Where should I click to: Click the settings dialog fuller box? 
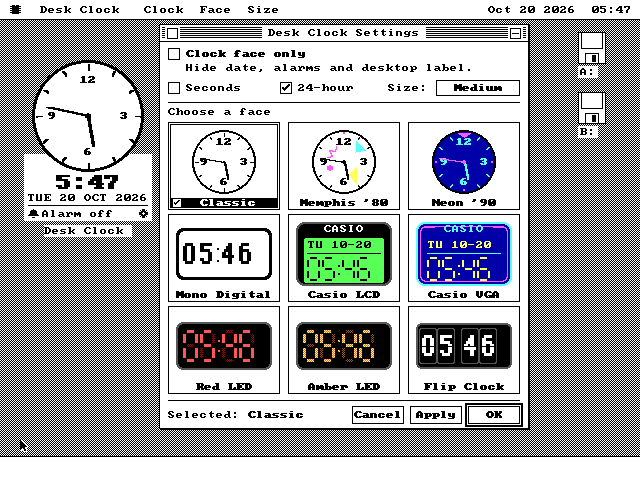(516, 33)
